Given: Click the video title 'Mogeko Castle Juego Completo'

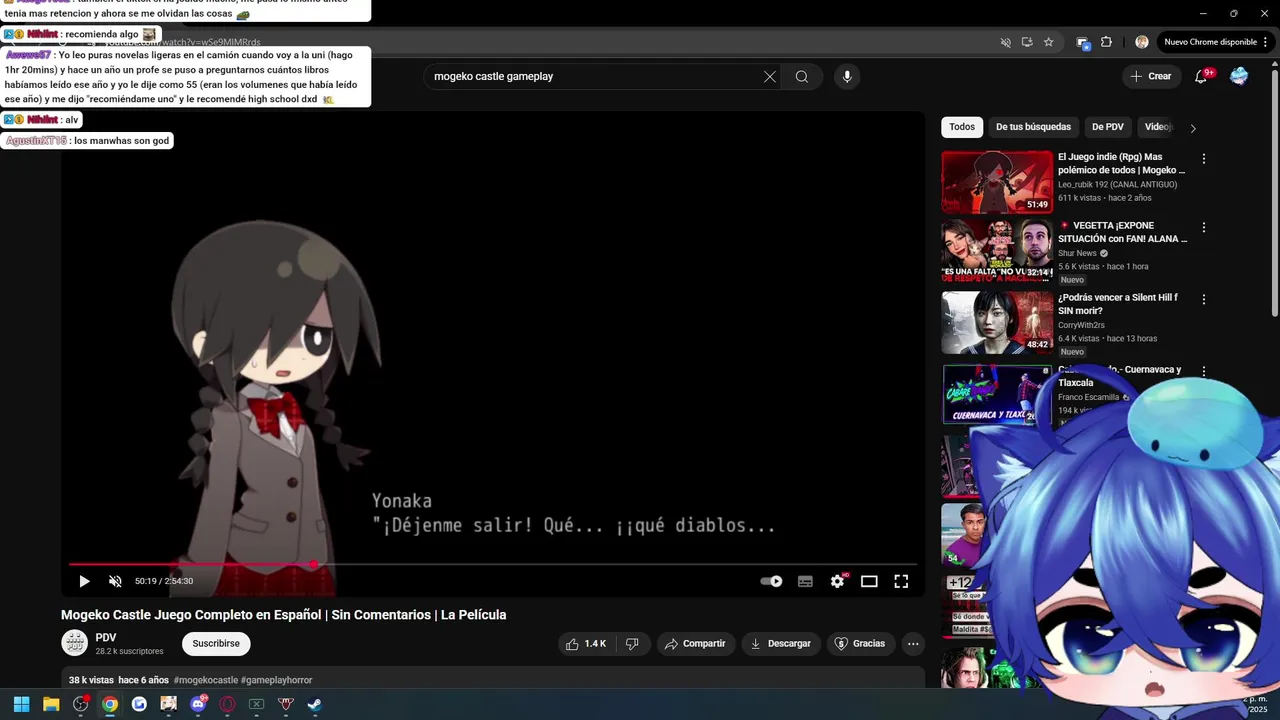Looking at the screenshot, I should coord(284,615).
